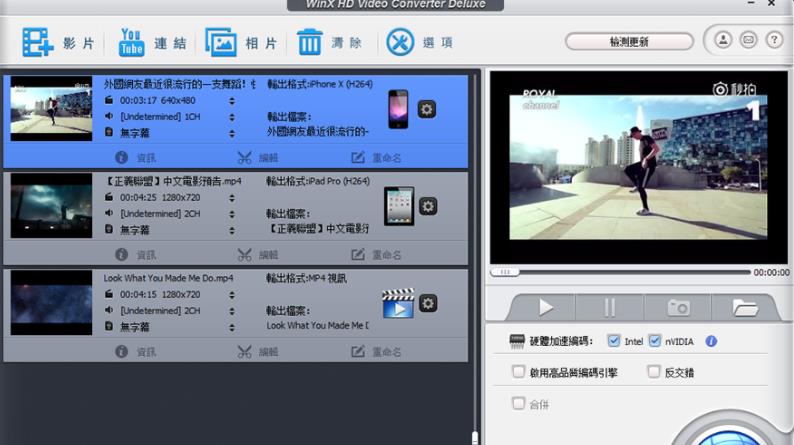Click 'Look What You Made Me Do.mp4' filename
The height and width of the screenshot is (445, 794).
(x=168, y=278)
